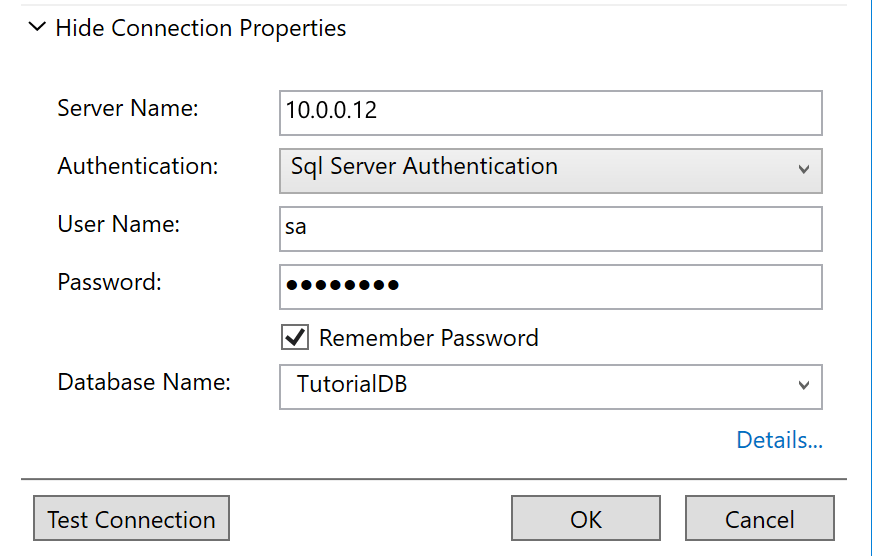
Task: Click into the User Name field
Action: point(550,229)
